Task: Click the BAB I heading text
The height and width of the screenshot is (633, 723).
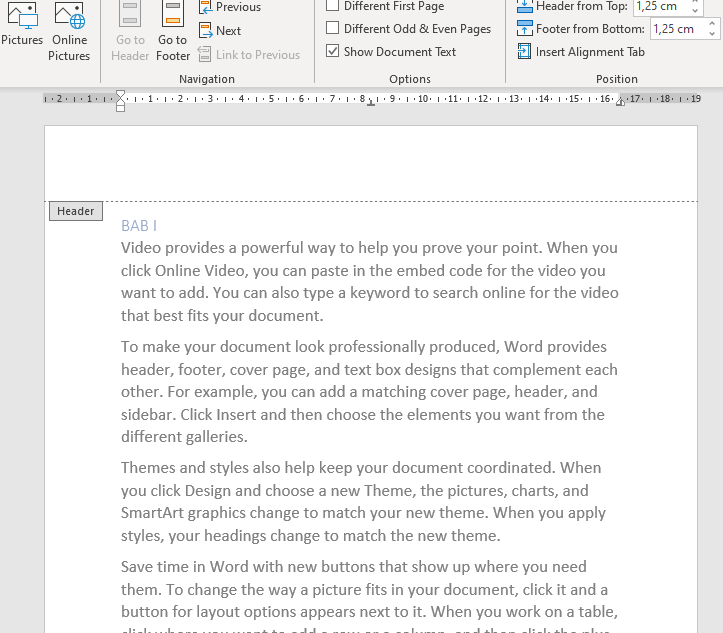Action: point(139,226)
